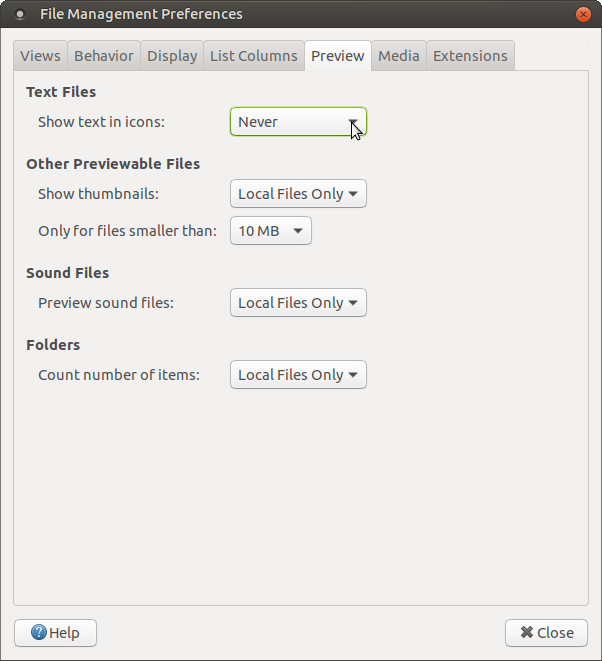
Task: Click the Preview tab
Action: pyautogui.click(x=338, y=56)
